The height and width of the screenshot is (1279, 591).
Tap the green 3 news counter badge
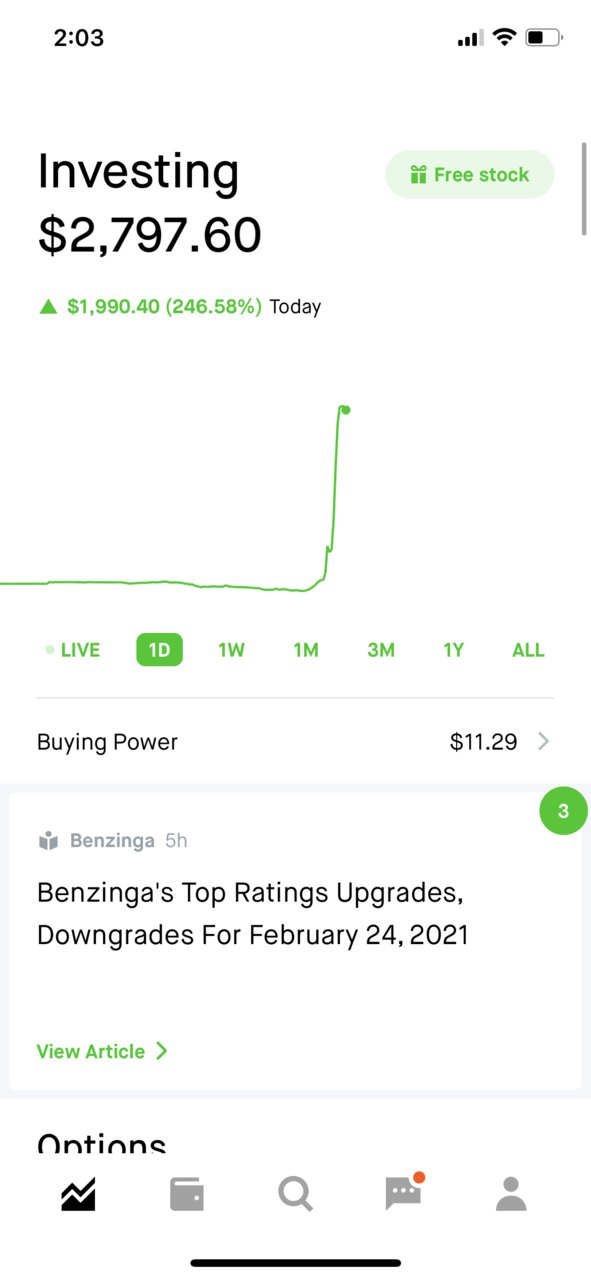[x=563, y=811]
